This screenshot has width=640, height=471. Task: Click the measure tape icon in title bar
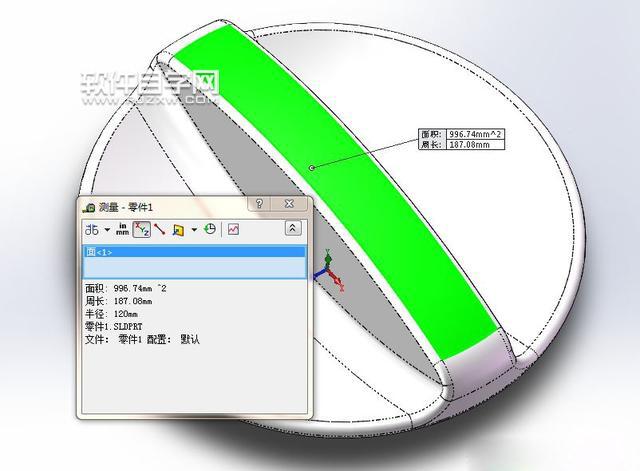[89, 207]
